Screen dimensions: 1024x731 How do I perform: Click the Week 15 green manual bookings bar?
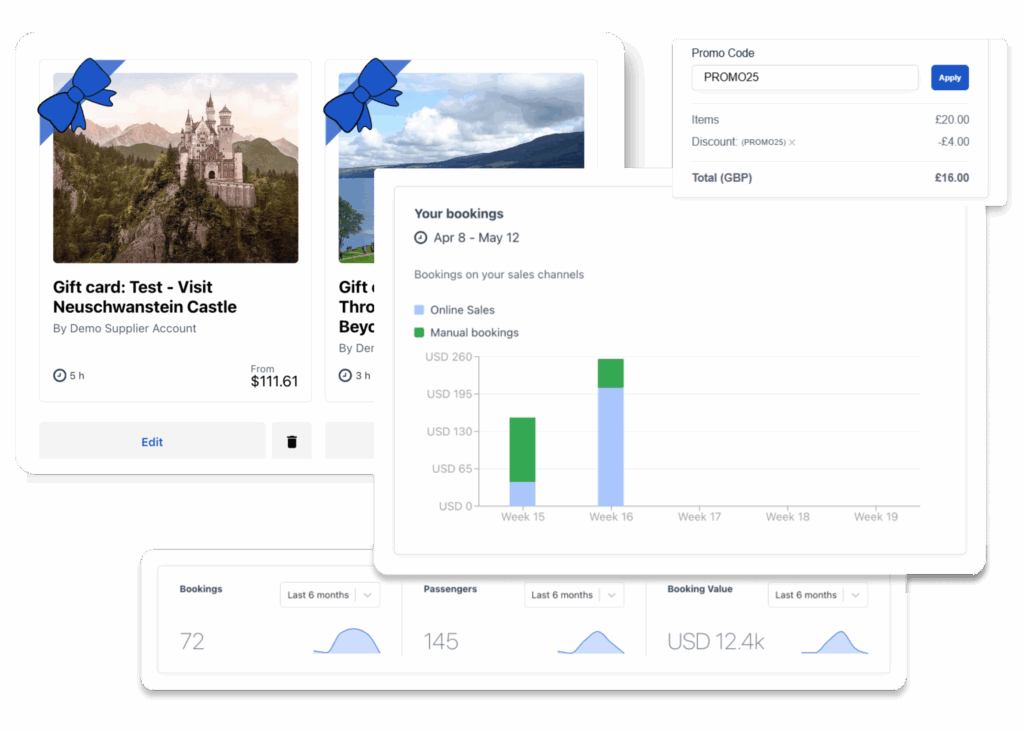pyautogui.click(x=522, y=449)
